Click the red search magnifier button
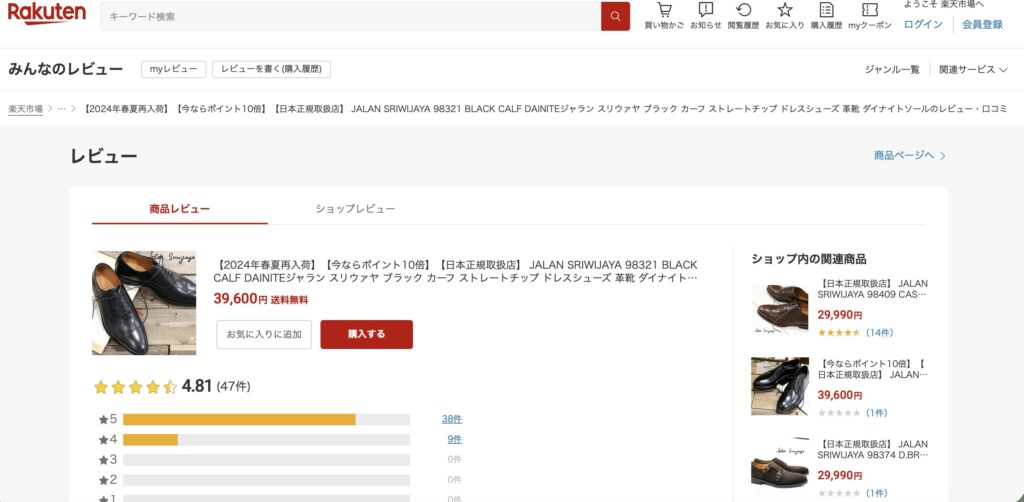1024x502 pixels. pyautogui.click(x=615, y=16)
